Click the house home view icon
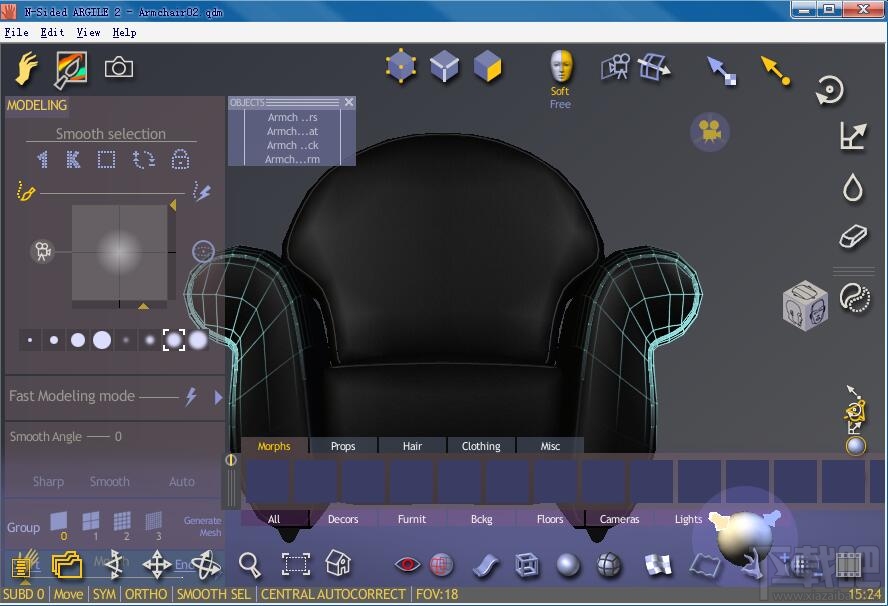 [x=338, y=563]
